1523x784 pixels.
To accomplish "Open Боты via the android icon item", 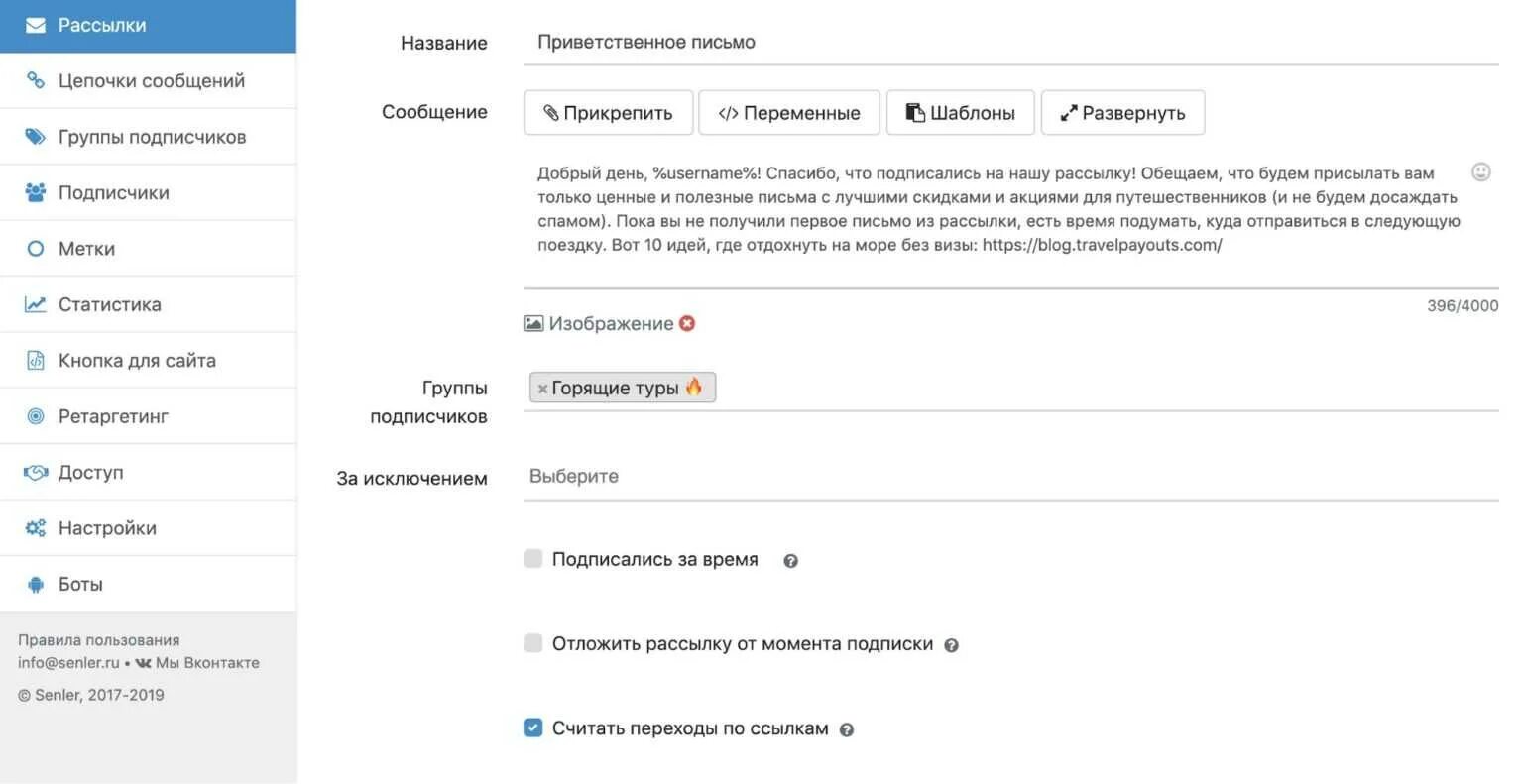I will click(79, 584).
